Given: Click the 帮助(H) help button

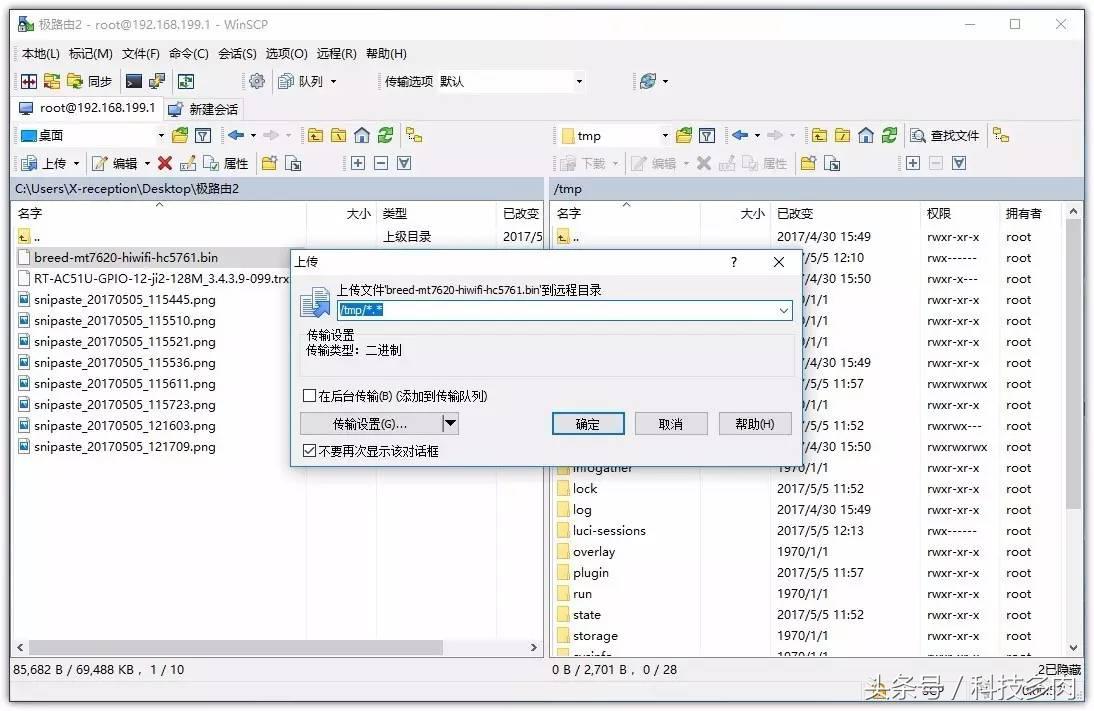Looking at the screenshot, I should click(755, 423).
